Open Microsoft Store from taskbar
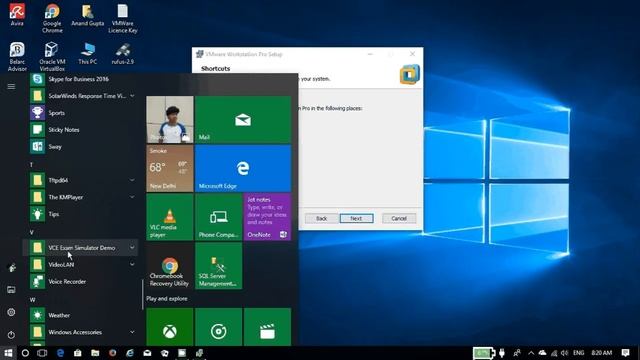This screenshot has width=640, height=360. pyautogui.click(x=78, y=353)
